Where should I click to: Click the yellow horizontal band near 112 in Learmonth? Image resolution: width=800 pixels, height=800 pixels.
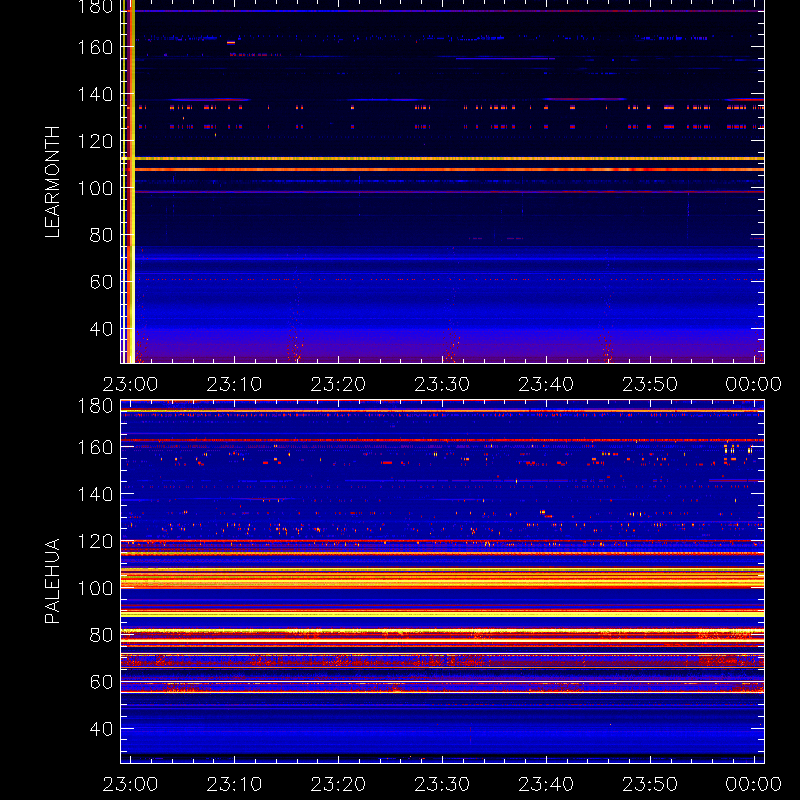pos(442,159)
